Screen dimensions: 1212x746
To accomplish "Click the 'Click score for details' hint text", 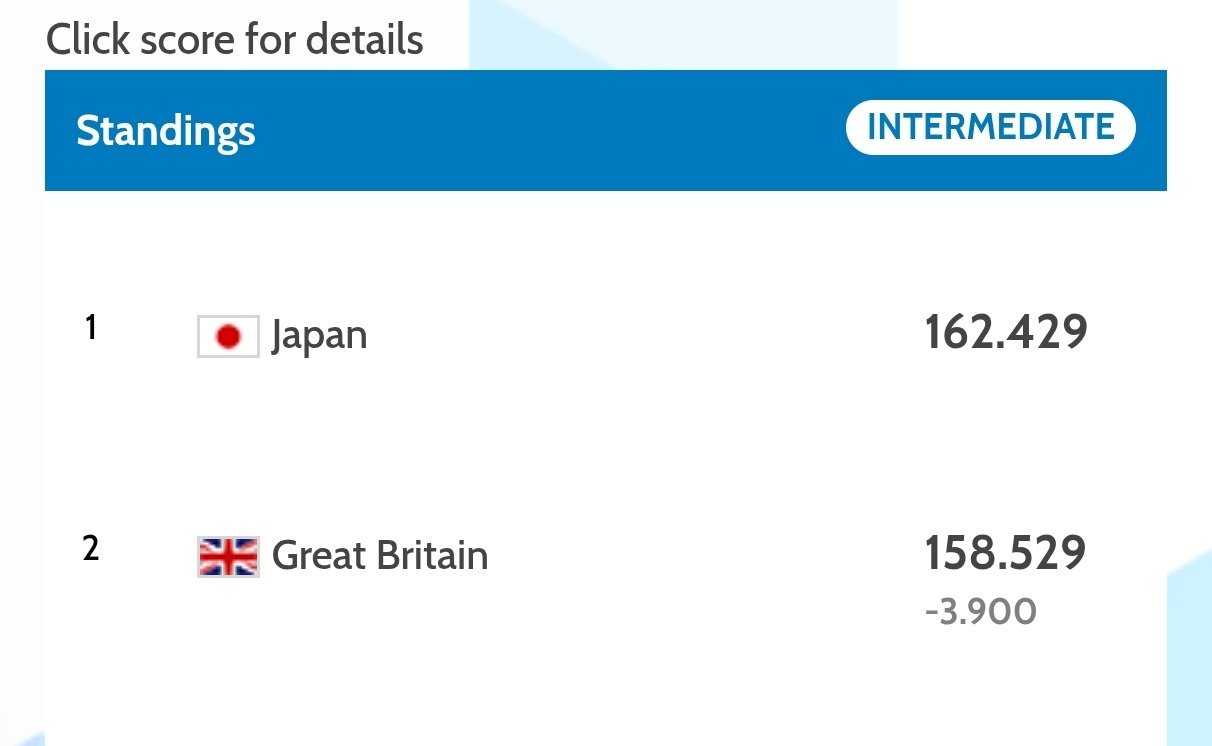I will pyautogui.click(x=235, y=40).
